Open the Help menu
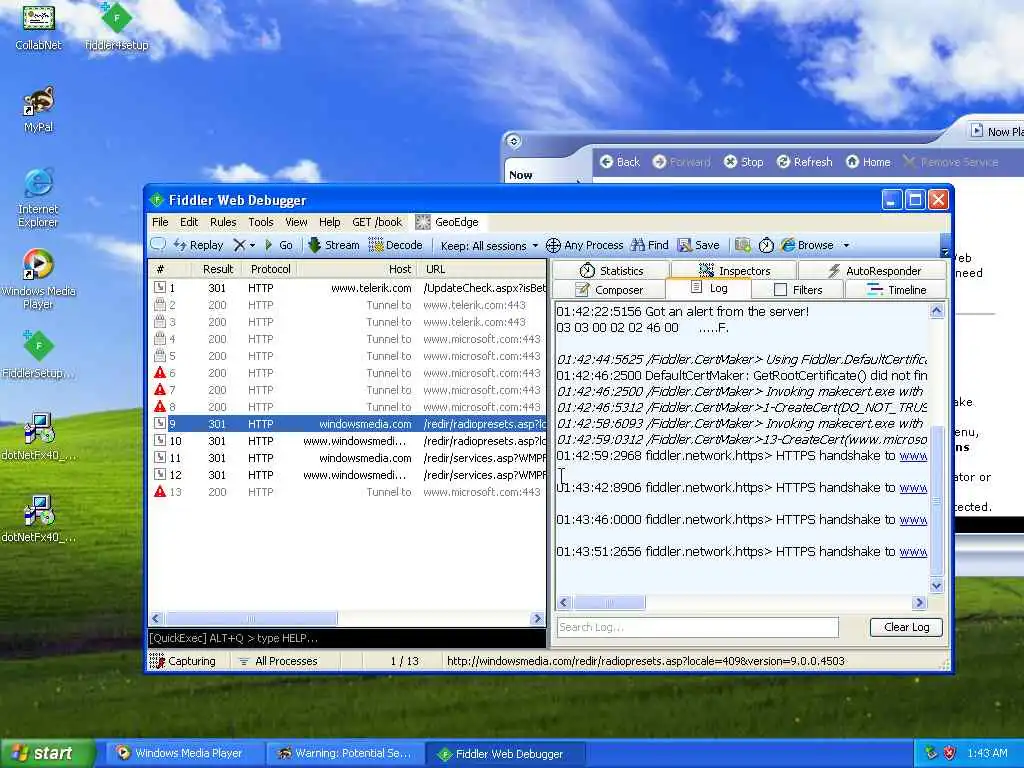The image size is (1024, 768). tap(329, 222)
